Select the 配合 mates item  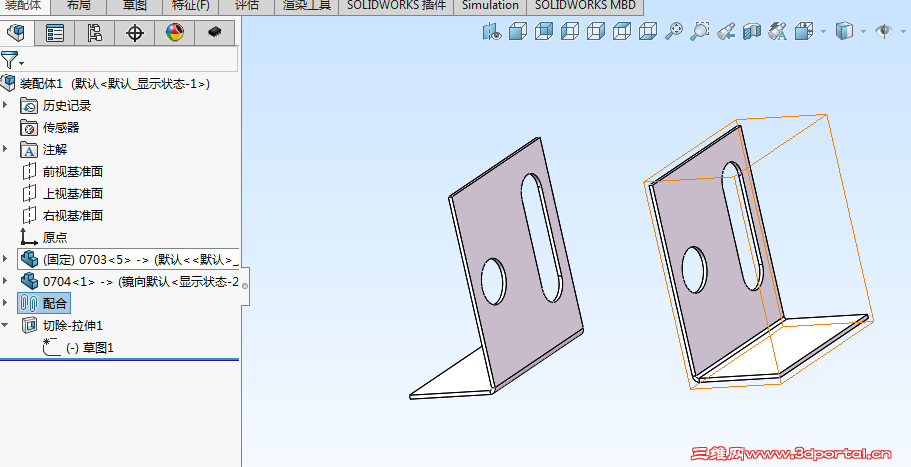pos(44,303)
